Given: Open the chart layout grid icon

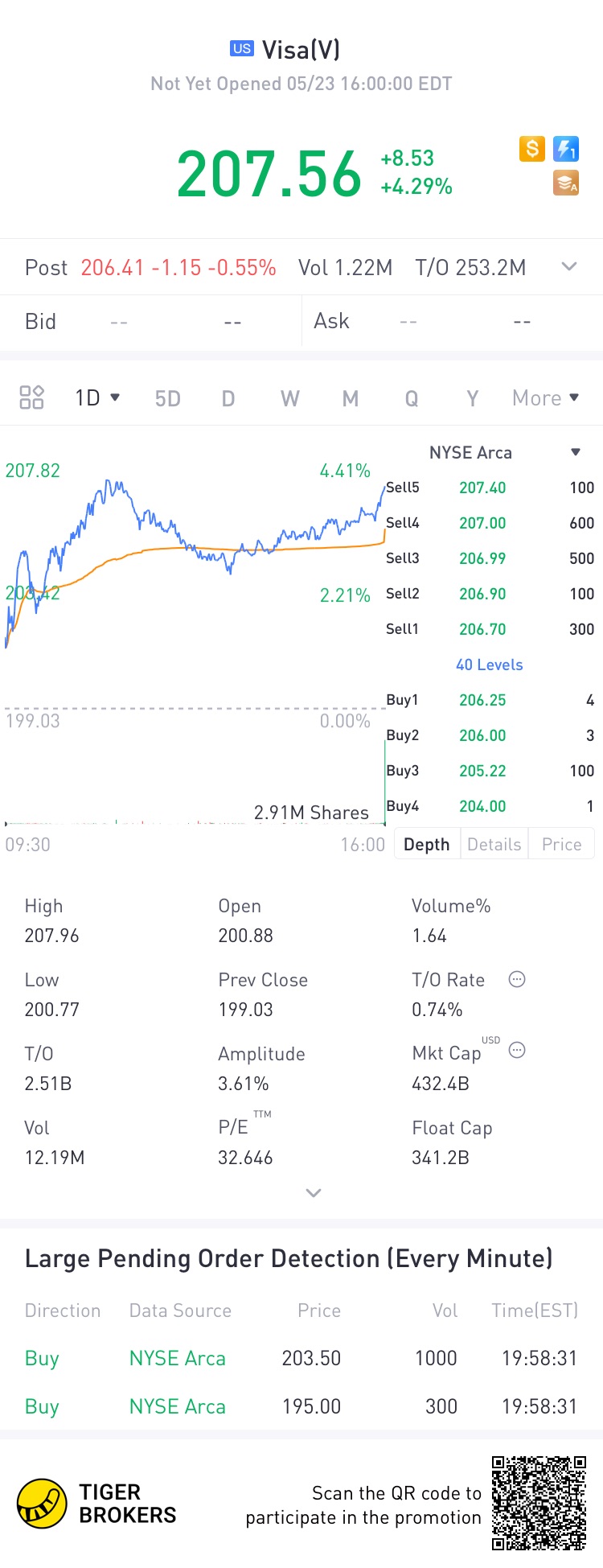Looking at the screenshot, I should 31,397.
